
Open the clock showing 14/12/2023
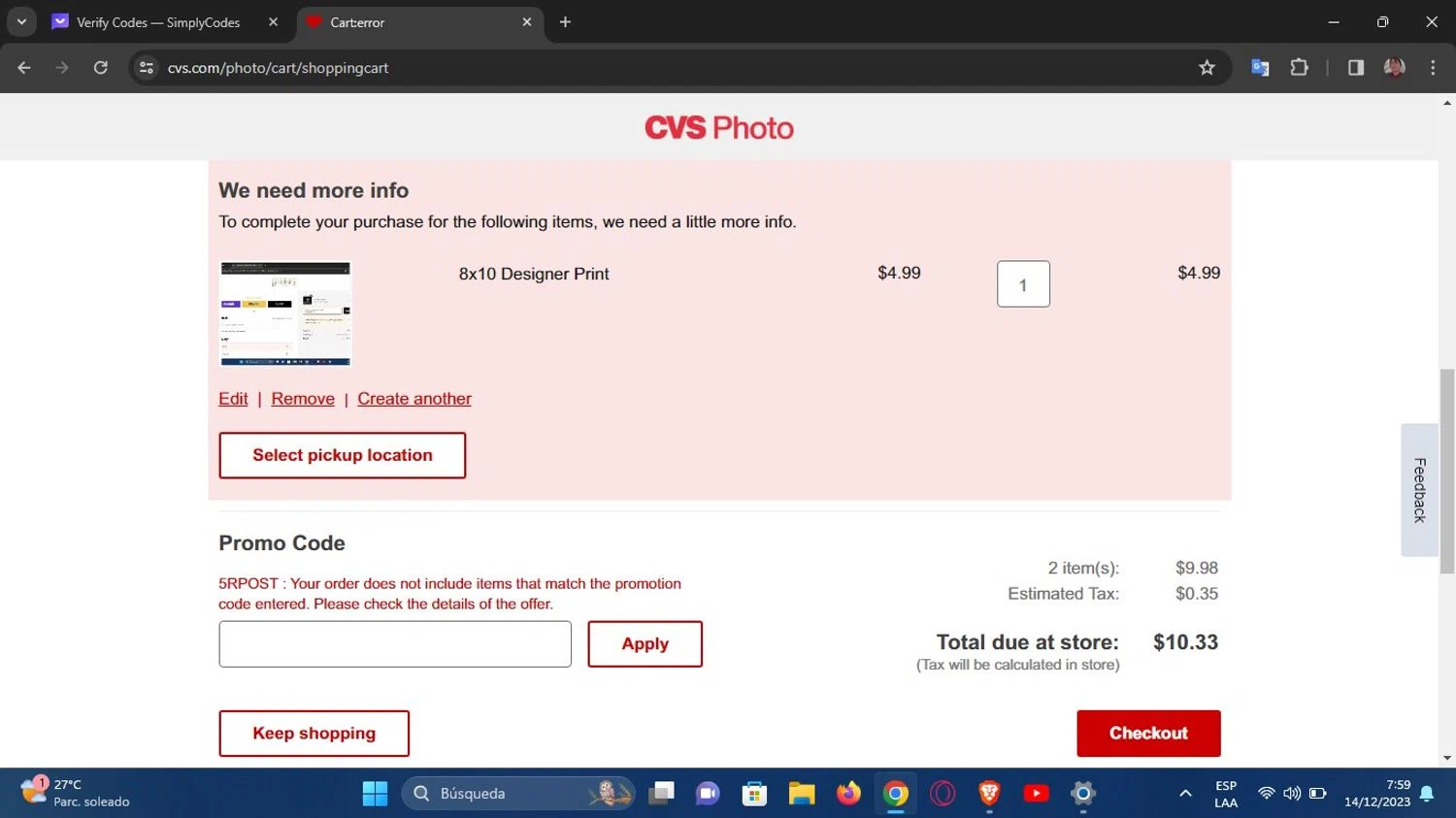tap(1377, 794)
